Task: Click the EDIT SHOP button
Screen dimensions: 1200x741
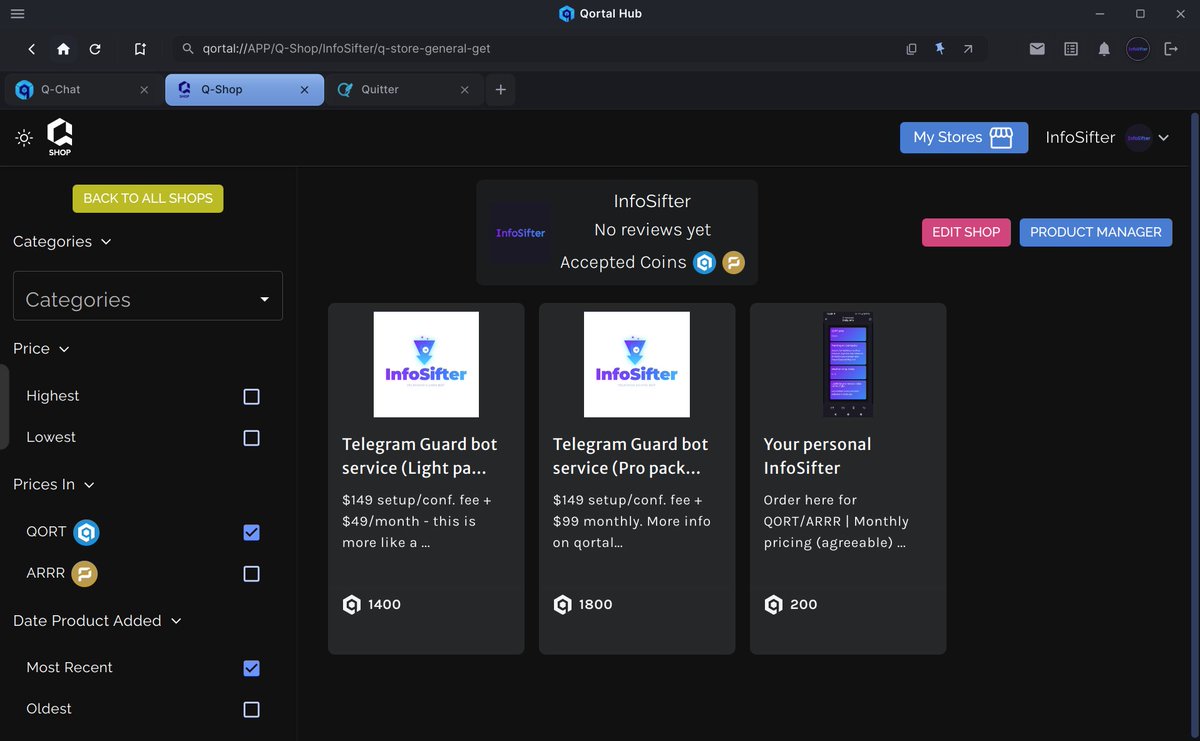Action: point(966,232)
